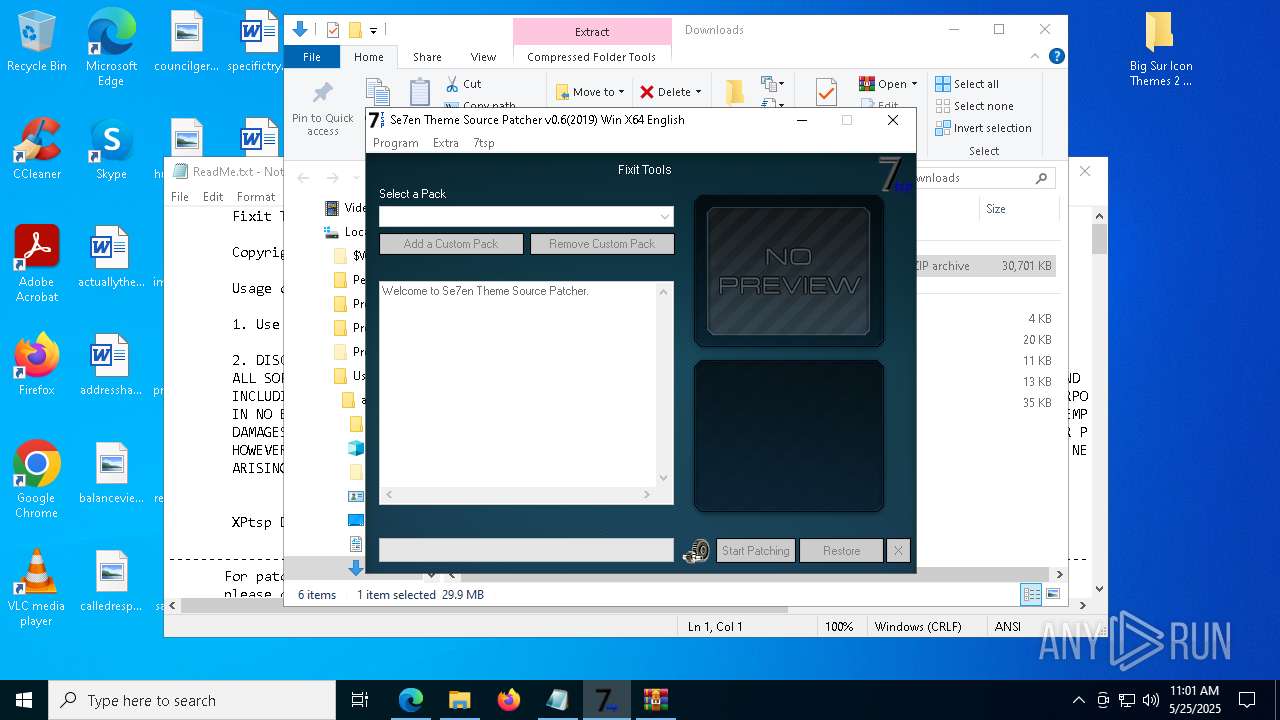Open the Program menu in 7tsp patcher
The image size is (1280, 720).
395,143
